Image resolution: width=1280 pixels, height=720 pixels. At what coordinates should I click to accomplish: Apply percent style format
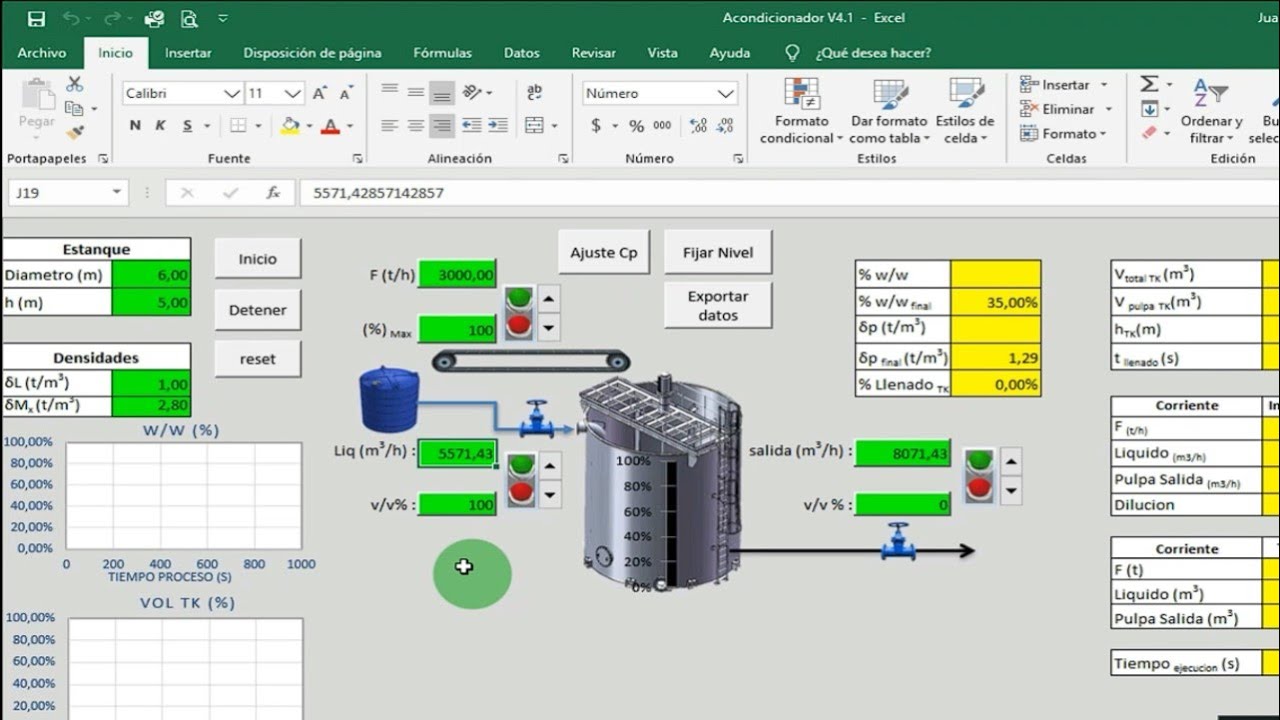click(636, 126)
